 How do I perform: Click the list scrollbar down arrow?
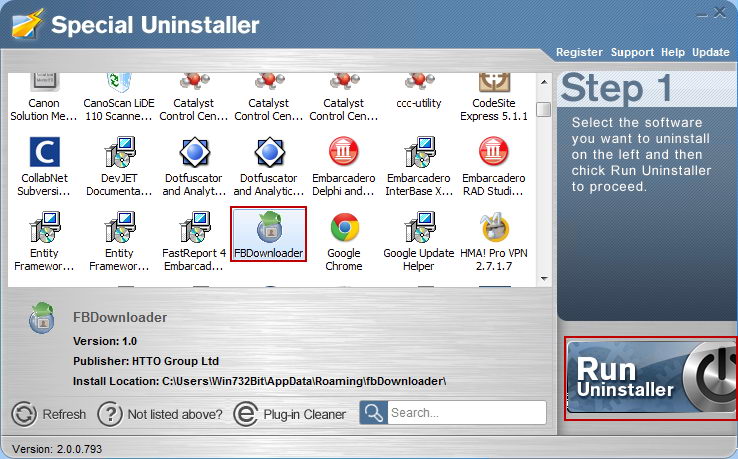(544, 279)
